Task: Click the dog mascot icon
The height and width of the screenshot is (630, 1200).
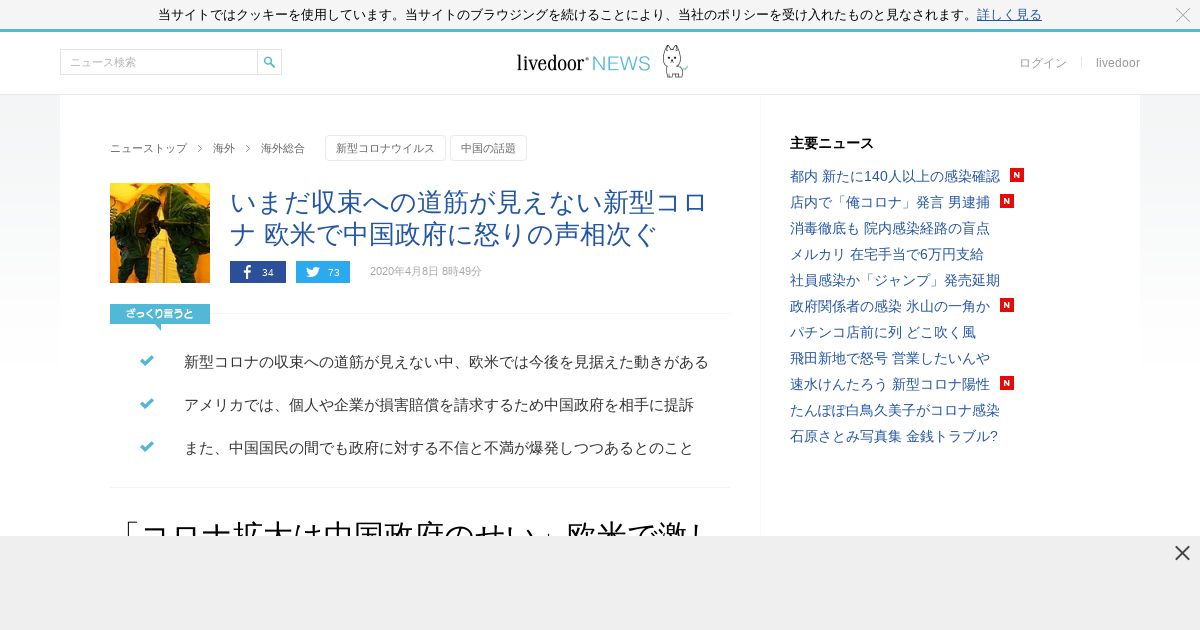Action: (675, 61)
